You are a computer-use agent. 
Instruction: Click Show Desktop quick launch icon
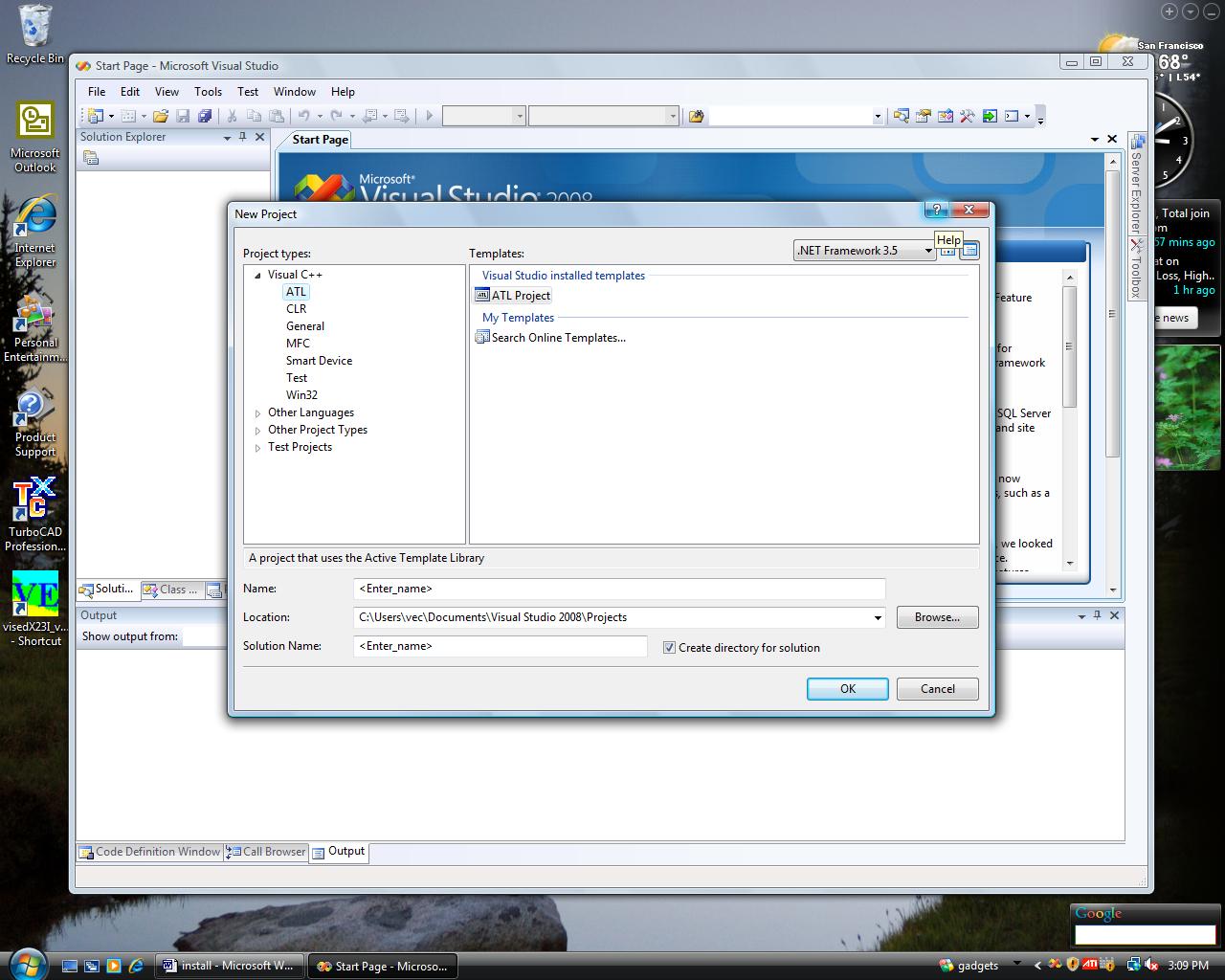(x=70, y=966)
